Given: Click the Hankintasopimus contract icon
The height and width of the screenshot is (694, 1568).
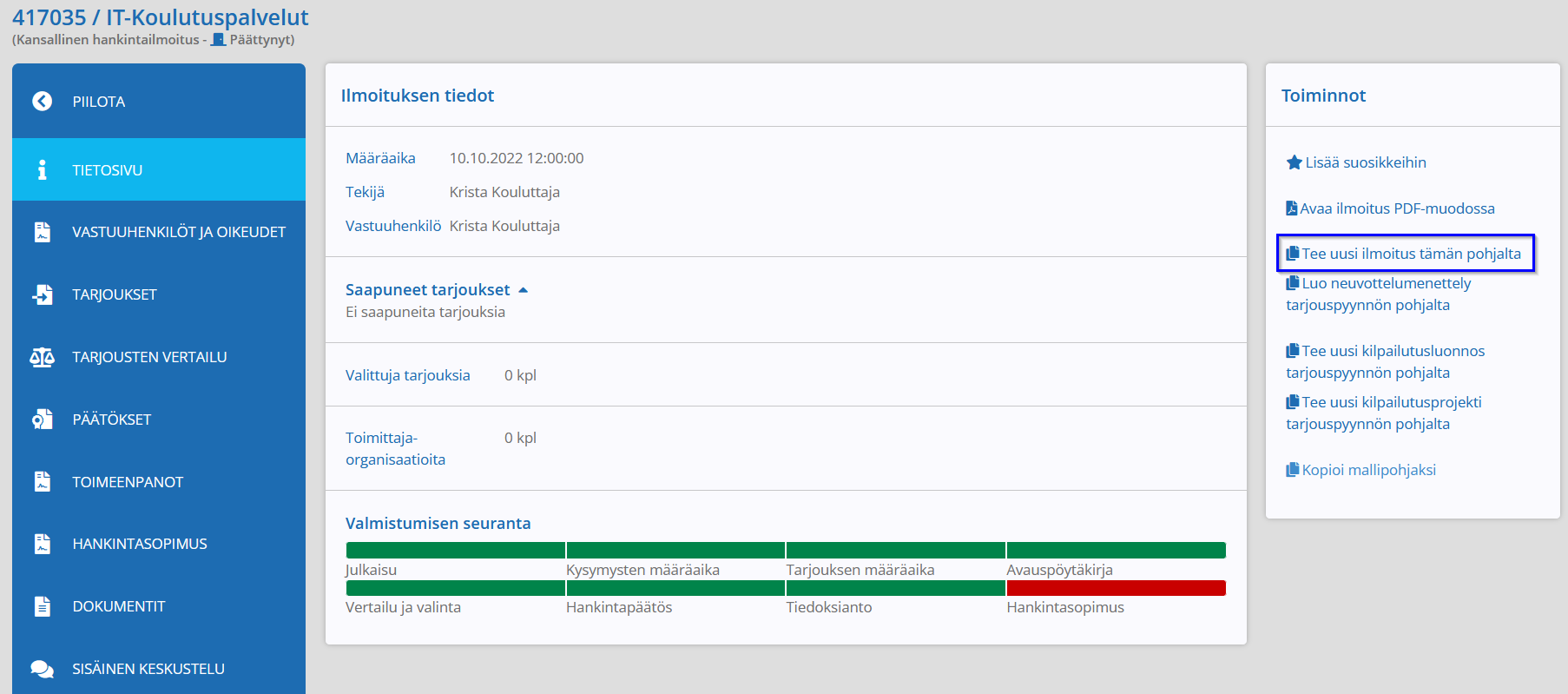Looking at the screenshot, I should (x=42, y=544).
